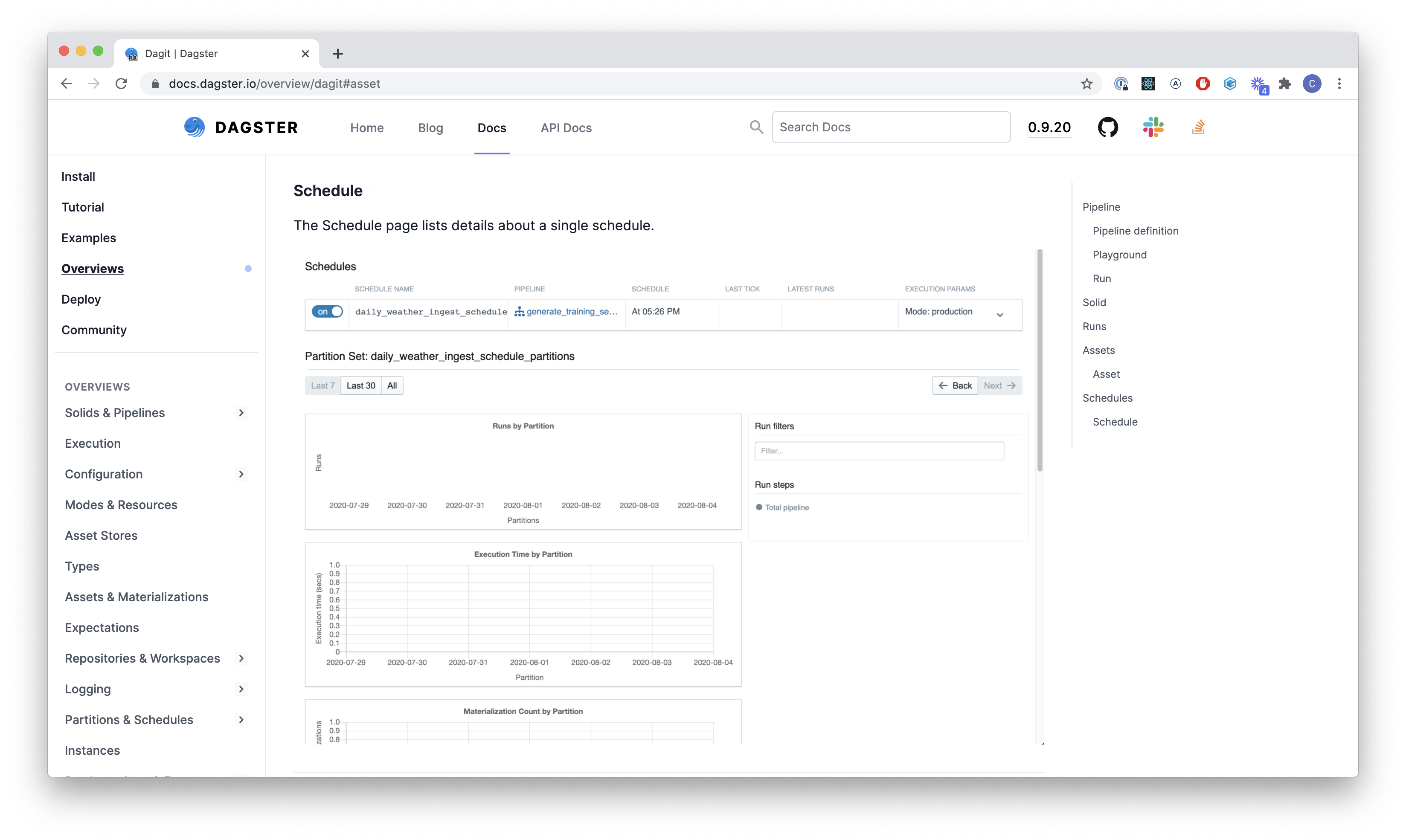Screen dimensions: 1406x840
Task: Click the red ad-blocker extension icon
Action: tap(1203, 84)
